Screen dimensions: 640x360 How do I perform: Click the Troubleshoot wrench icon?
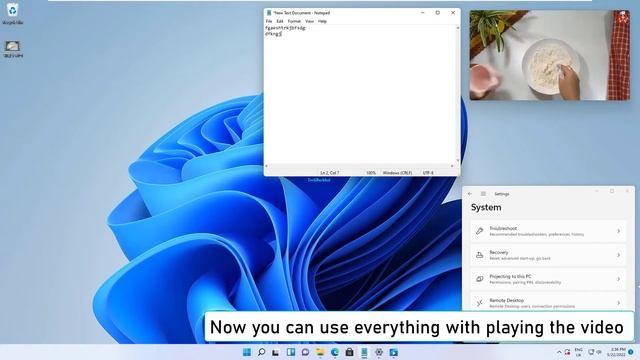coord(480,231)
